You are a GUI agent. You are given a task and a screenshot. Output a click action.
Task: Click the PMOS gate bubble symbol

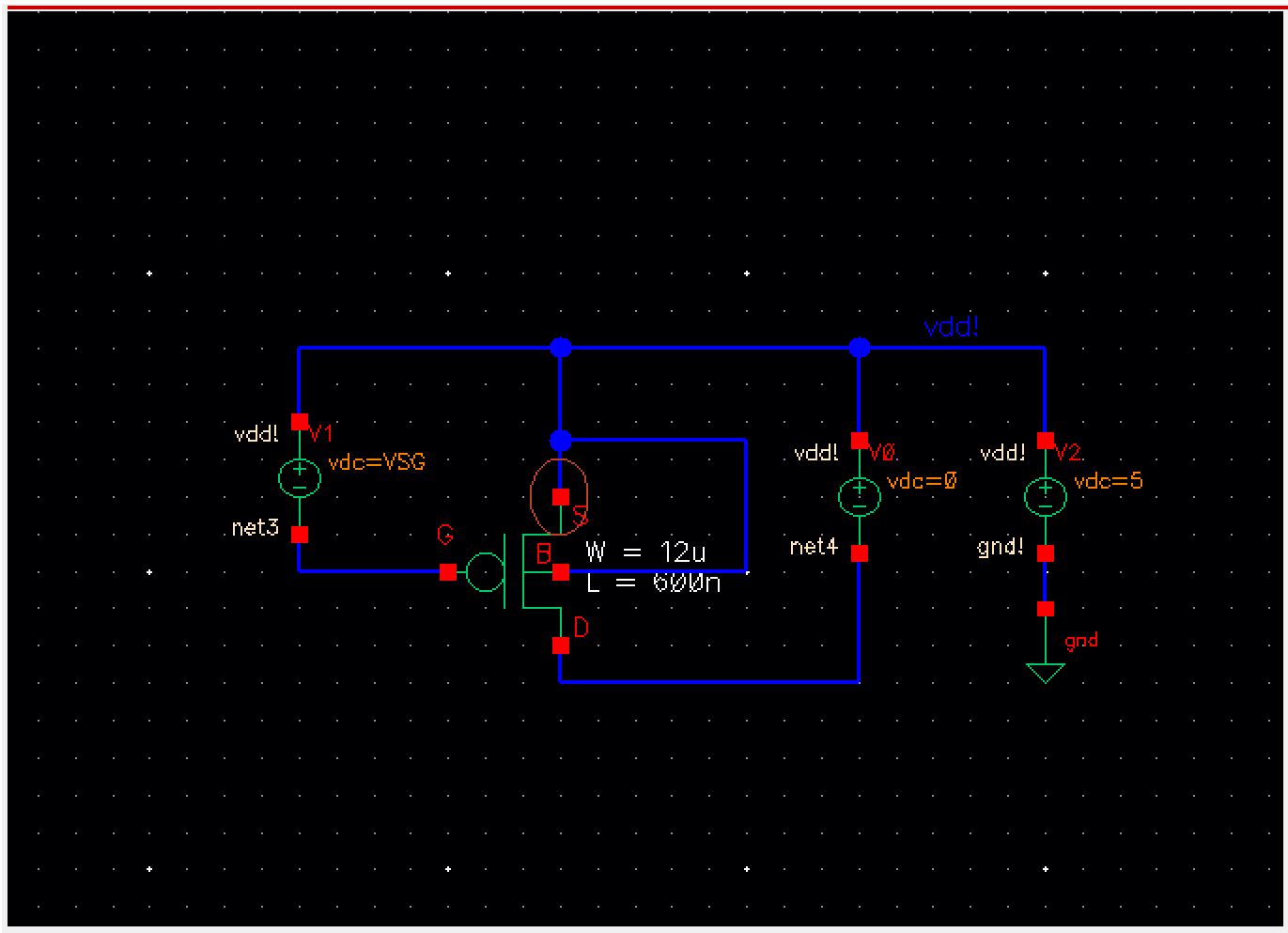(485, 571)
